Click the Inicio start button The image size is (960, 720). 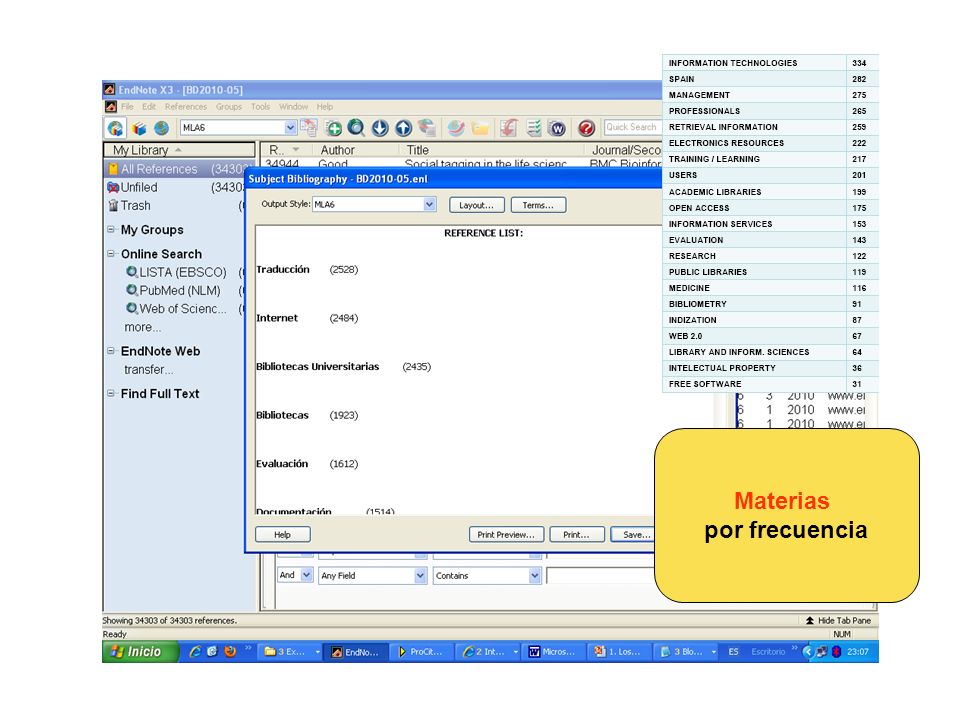point(140,651)
